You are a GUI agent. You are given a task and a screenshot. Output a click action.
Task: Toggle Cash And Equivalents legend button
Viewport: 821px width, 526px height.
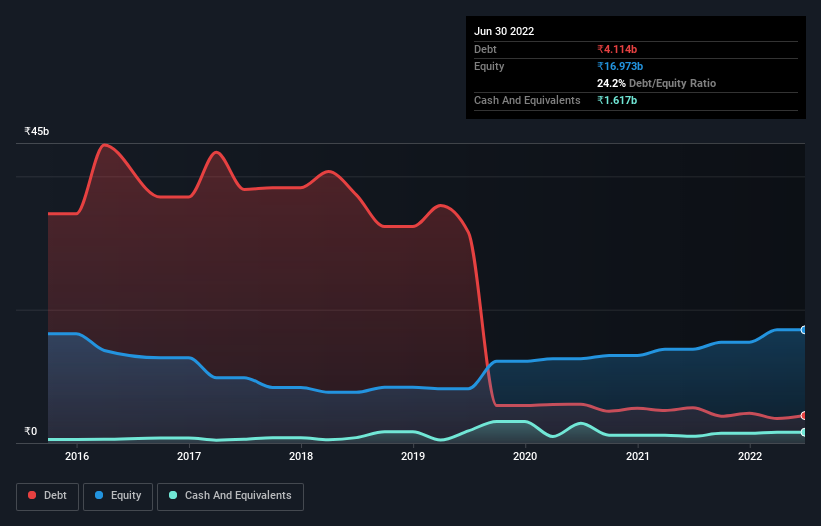coord(230,496)
